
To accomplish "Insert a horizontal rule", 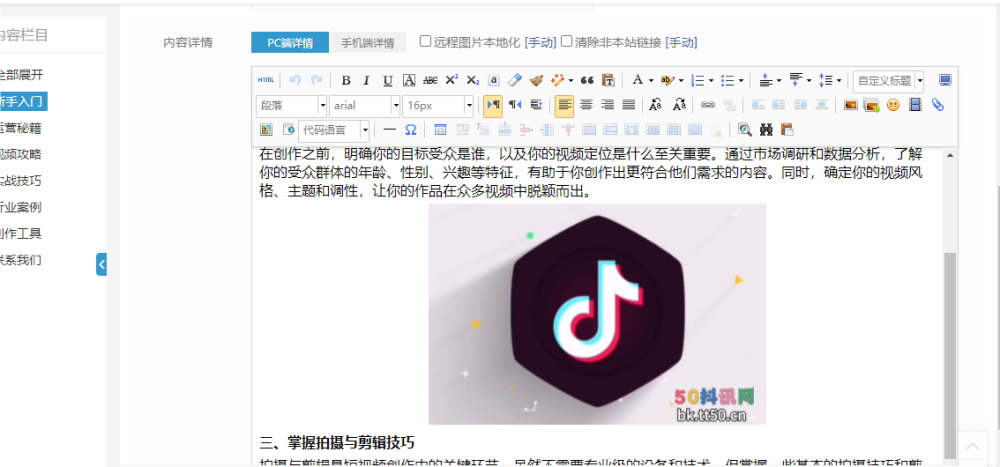I will (390, 130).
